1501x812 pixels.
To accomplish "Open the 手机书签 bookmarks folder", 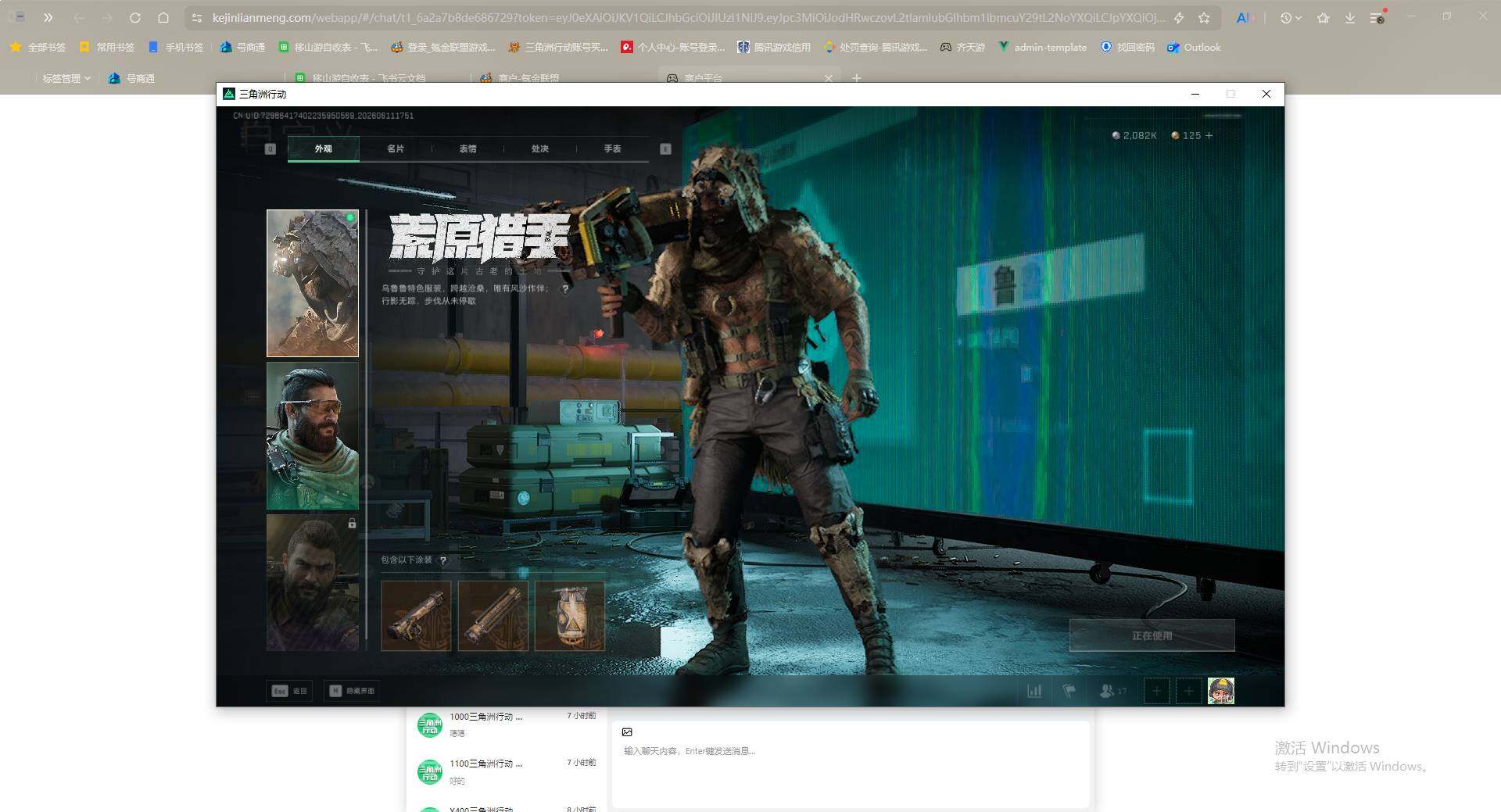I will click(175, 48).
